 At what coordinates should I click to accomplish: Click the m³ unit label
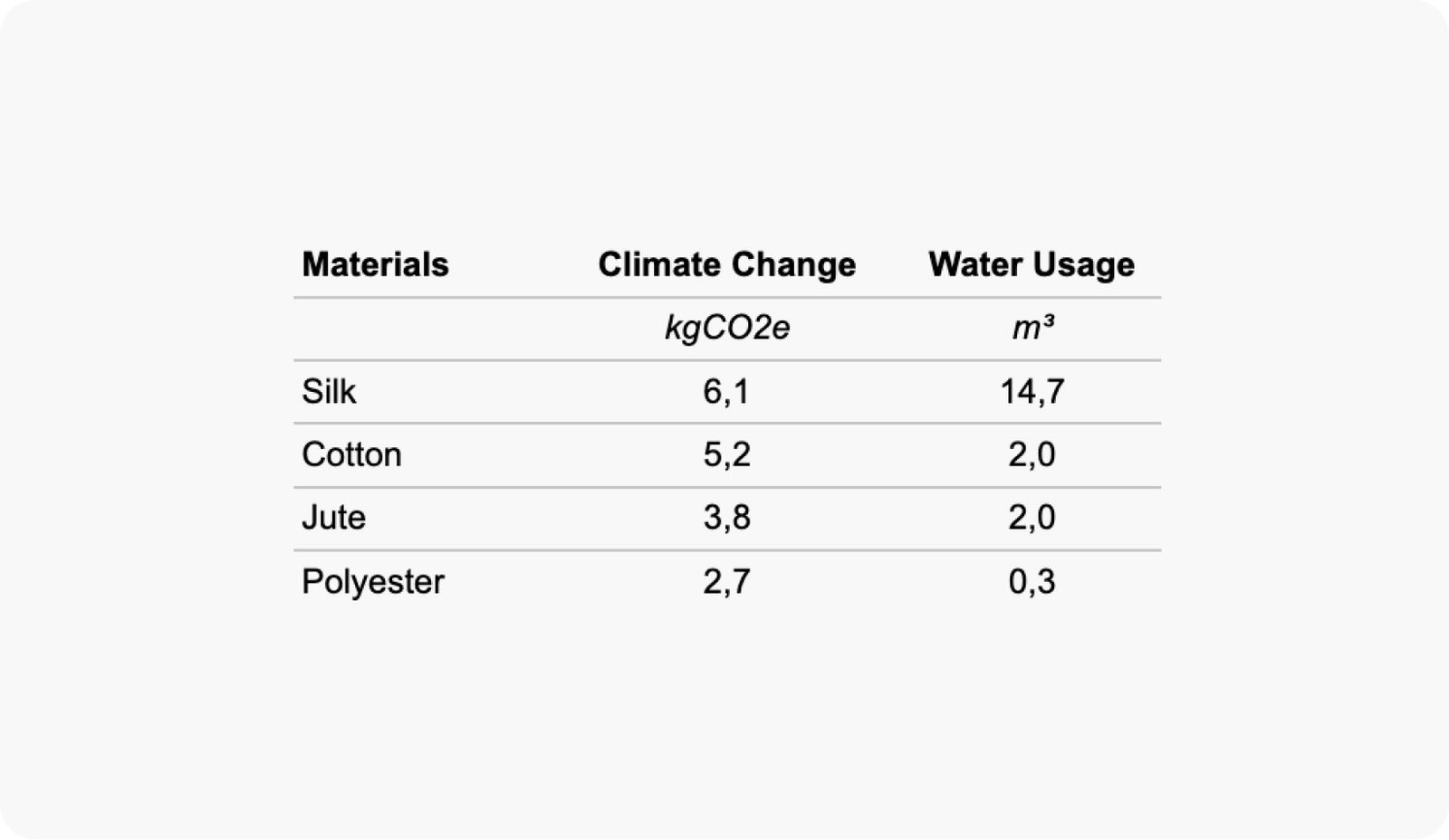pos(1032,328)
